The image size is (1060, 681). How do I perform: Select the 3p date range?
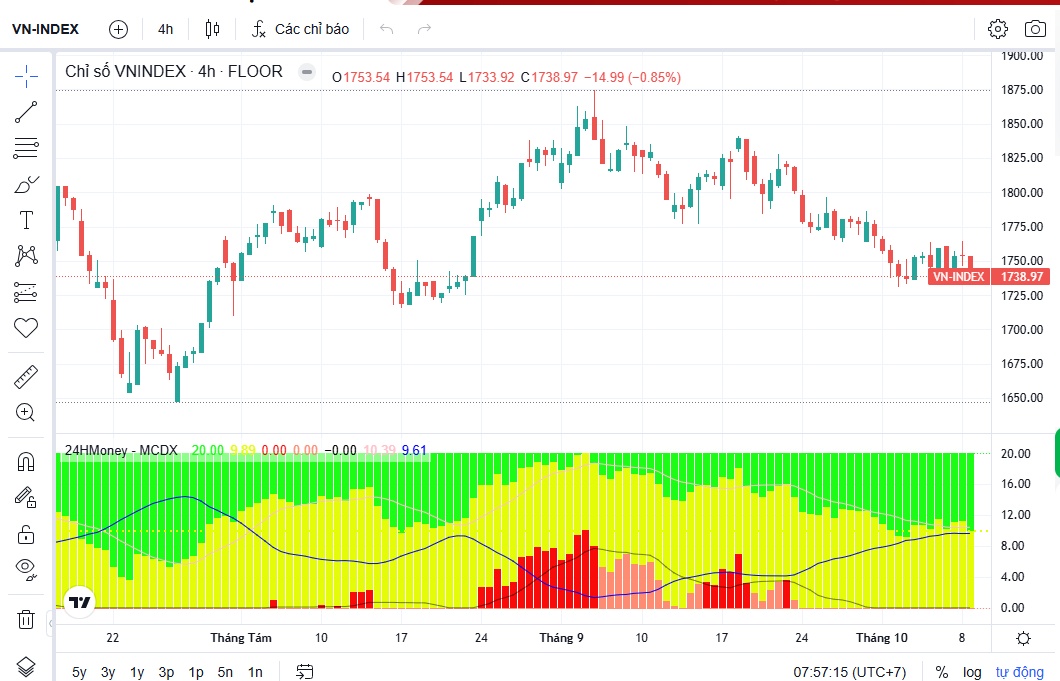[166, 672]
